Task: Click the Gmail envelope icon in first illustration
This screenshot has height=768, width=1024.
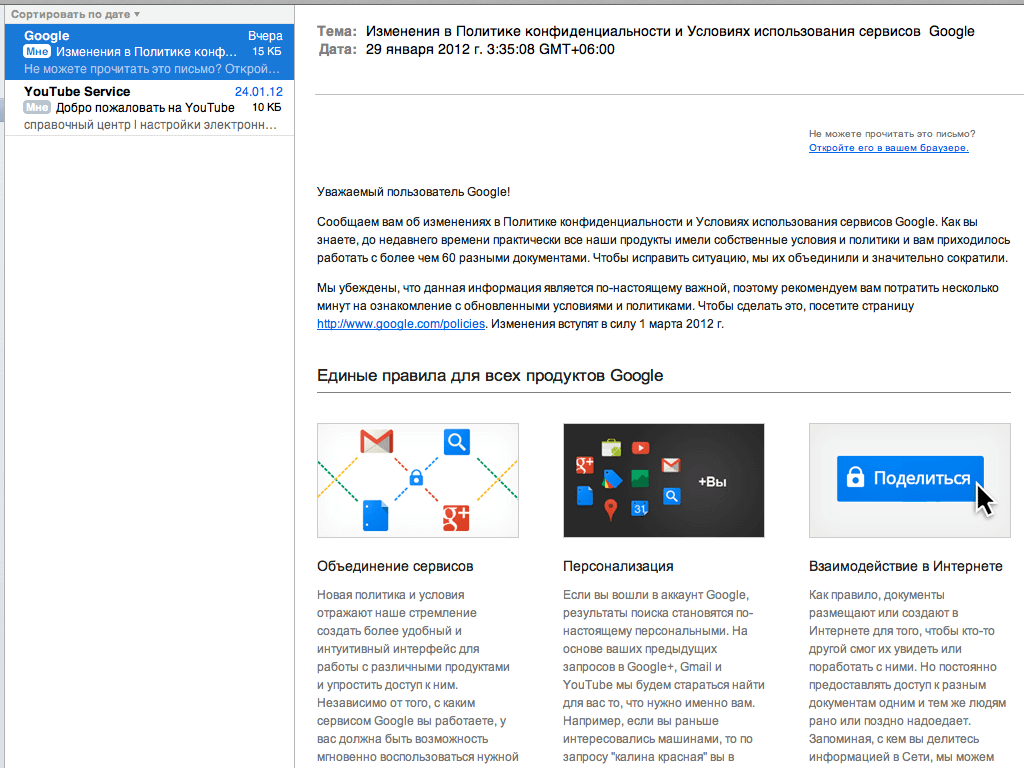Action: (x=377, y=441)
